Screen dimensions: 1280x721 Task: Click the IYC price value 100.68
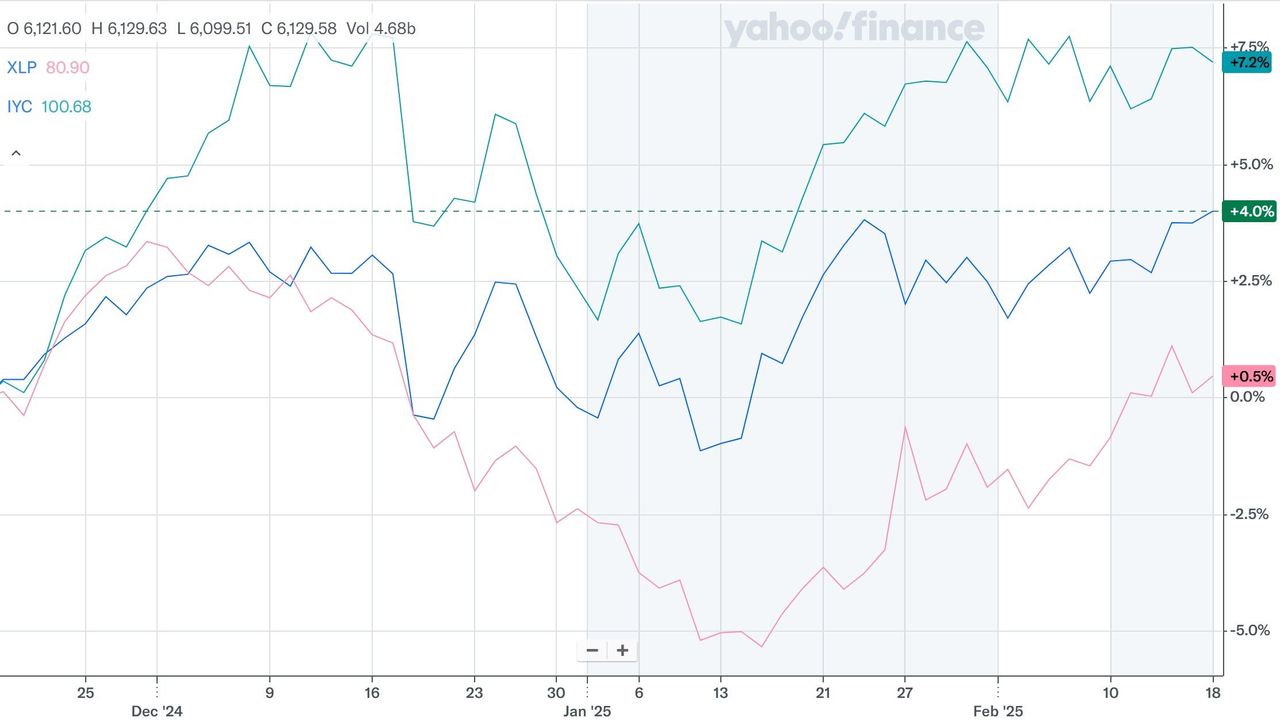66,106
